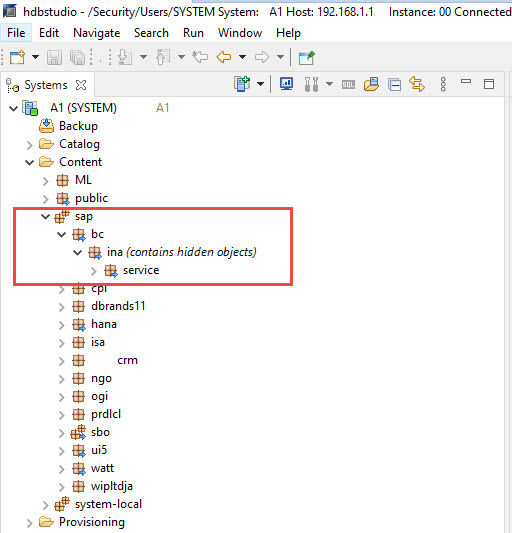Image resolution: width=512 pixels, height=533 pixels.
Task: Open the View Menu three-dots icon
Action: (x=443, y=84)
